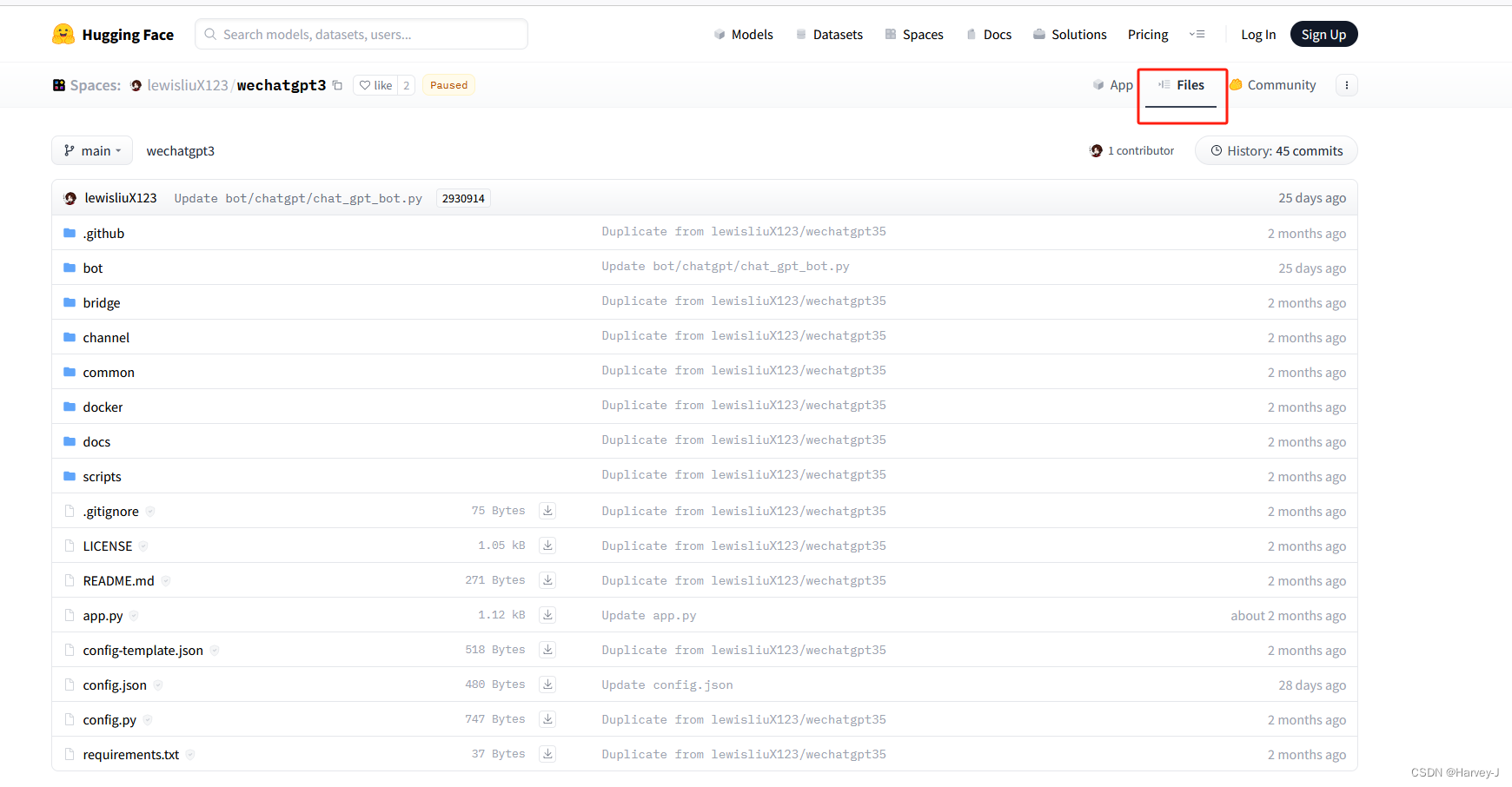Click wechatgpt3 path next to branch
Viewport: 1512px width, 787px height.
click(x=181, y=150)
